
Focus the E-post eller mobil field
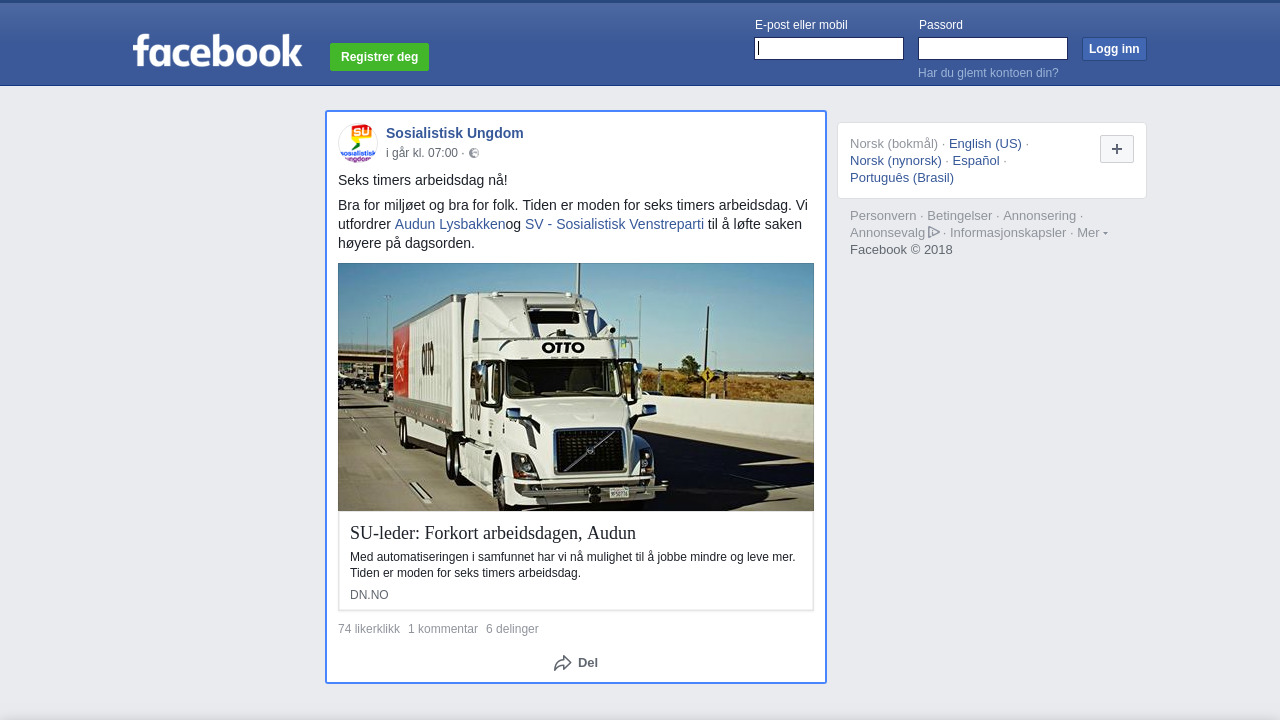tap(829, 48)
